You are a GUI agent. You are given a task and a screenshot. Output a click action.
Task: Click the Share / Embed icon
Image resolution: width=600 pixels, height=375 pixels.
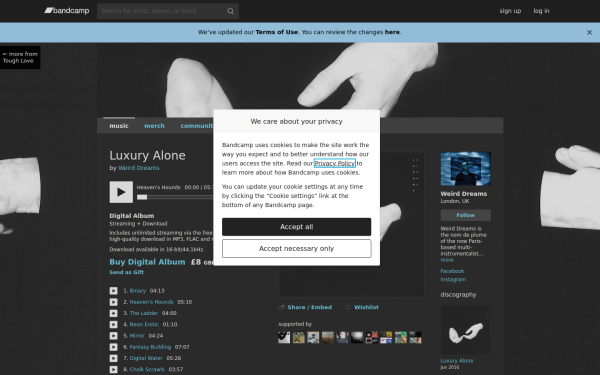click(281, 307)
